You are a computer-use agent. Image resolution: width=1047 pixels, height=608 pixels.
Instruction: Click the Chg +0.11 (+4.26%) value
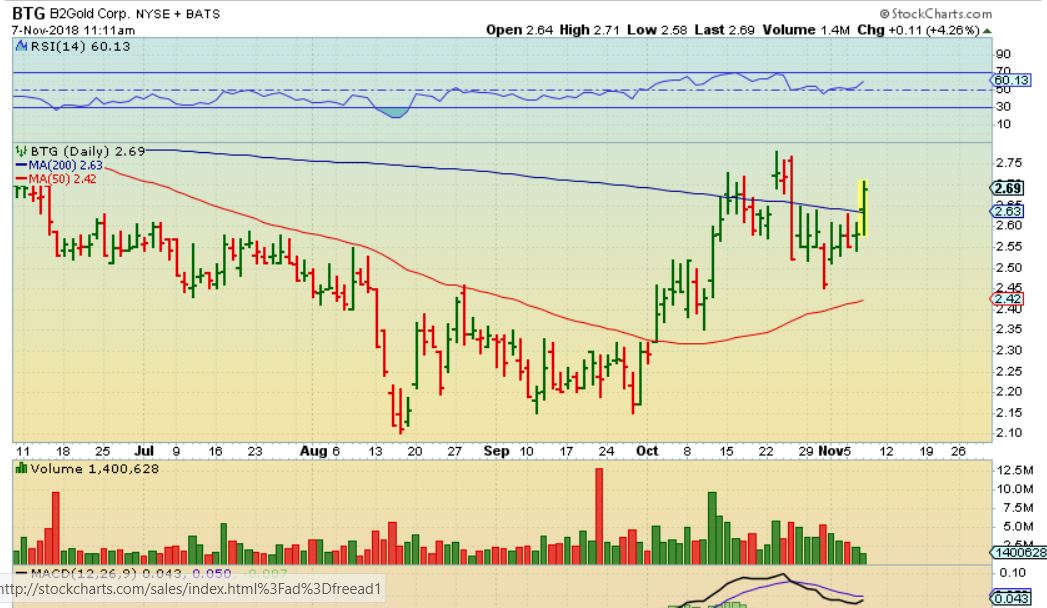point(918,30)
